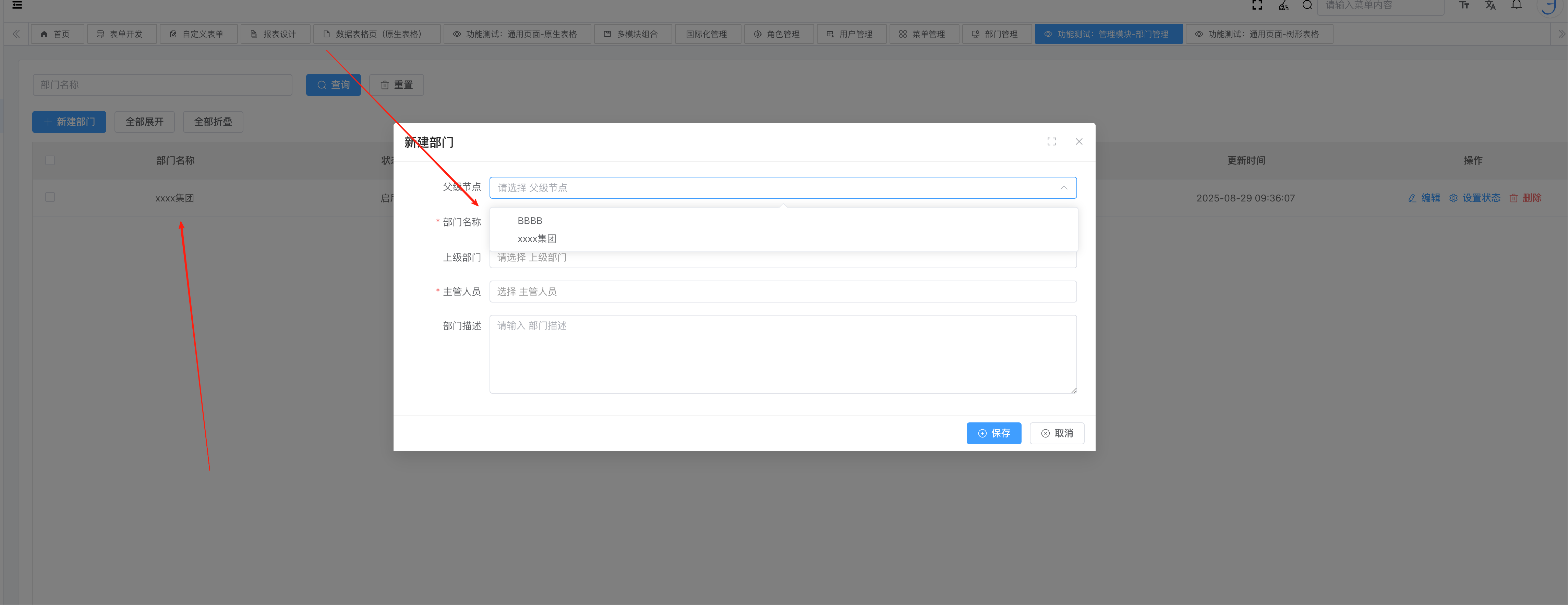Click the font size icon
The height and width of the screenshot is (605, 1568).
tap(1464, 5)
